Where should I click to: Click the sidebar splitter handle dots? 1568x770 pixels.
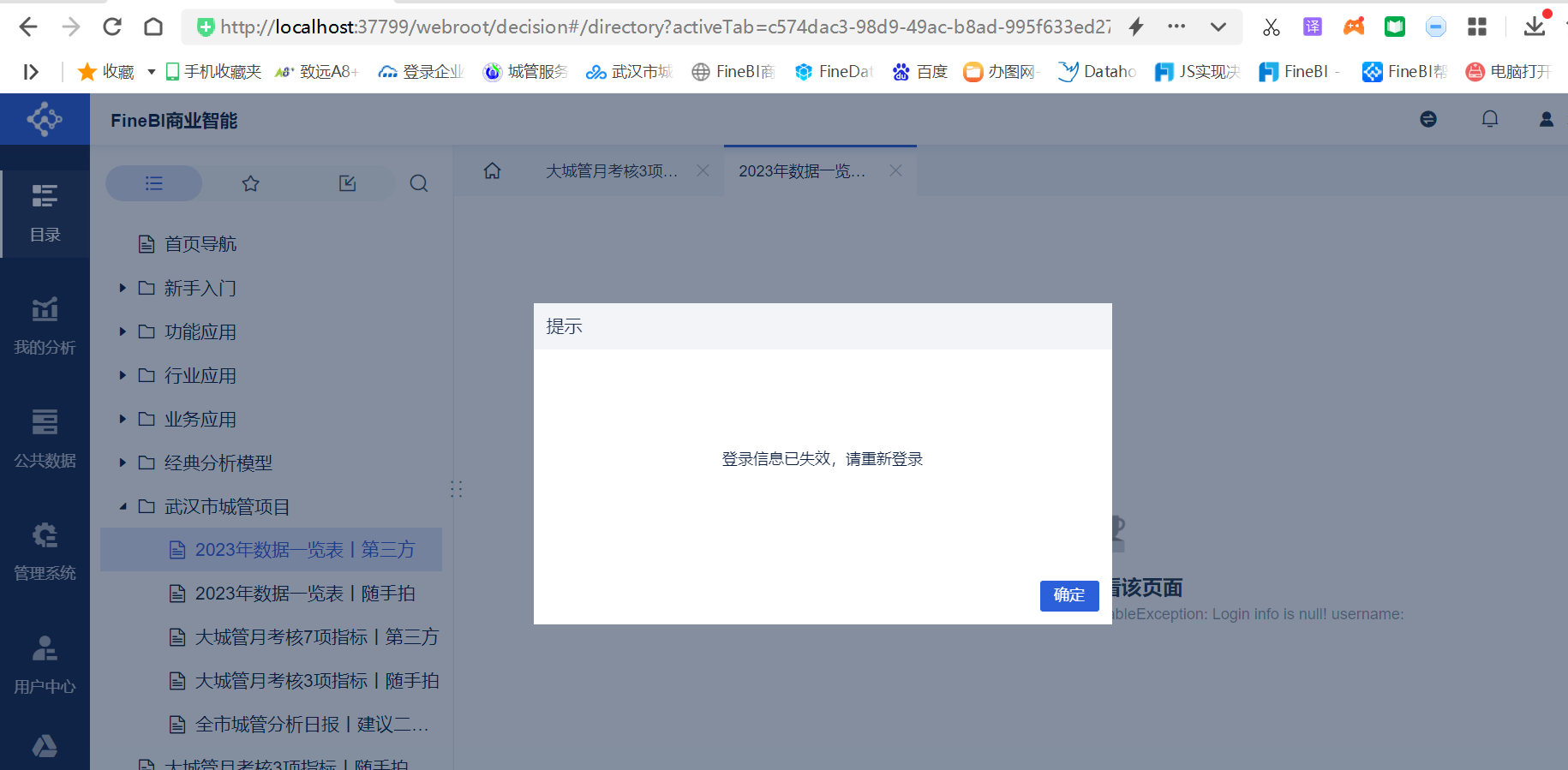457,489
